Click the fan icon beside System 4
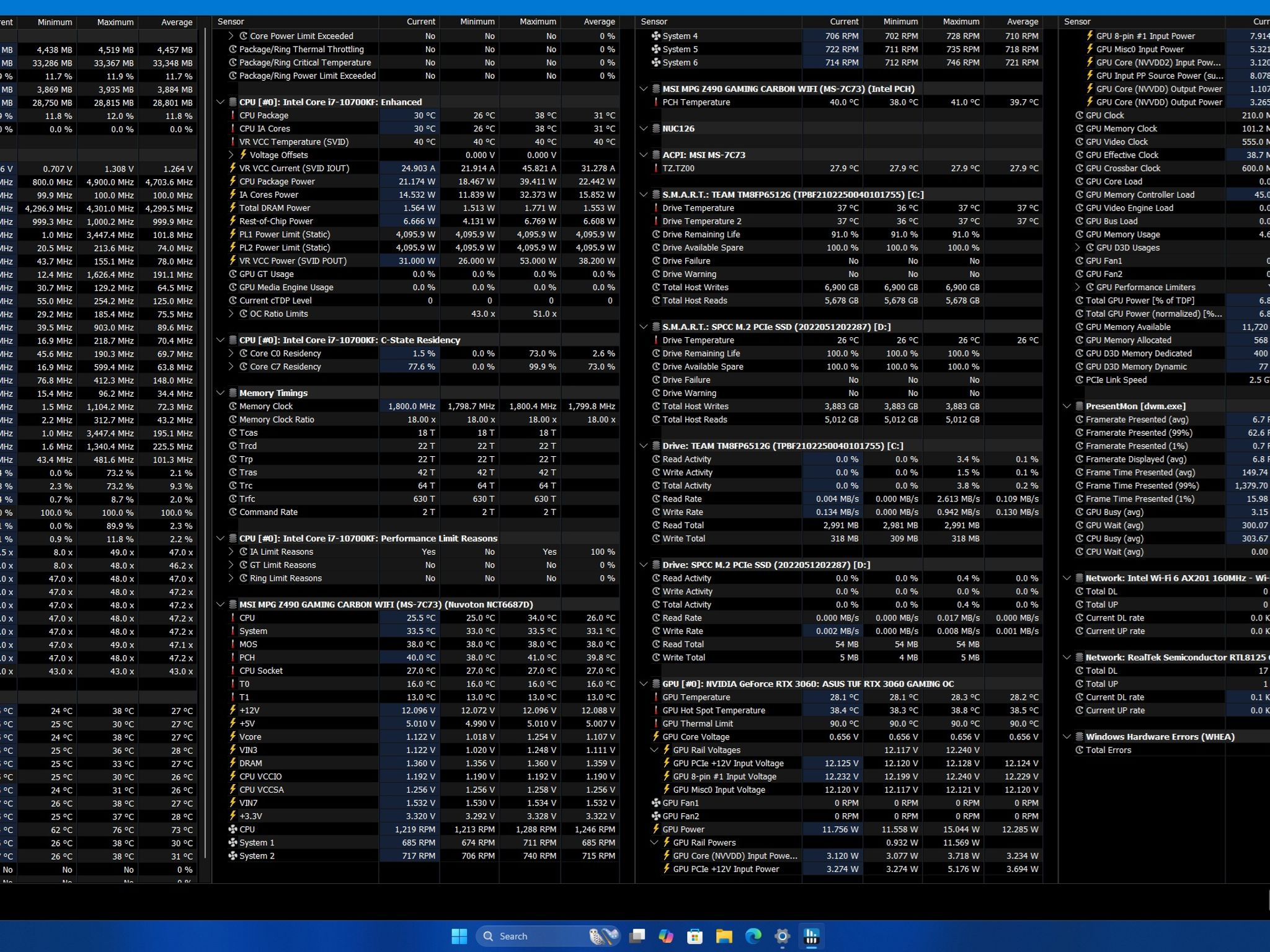This screenshot has height=952, width=1270. tap(656, 36)
